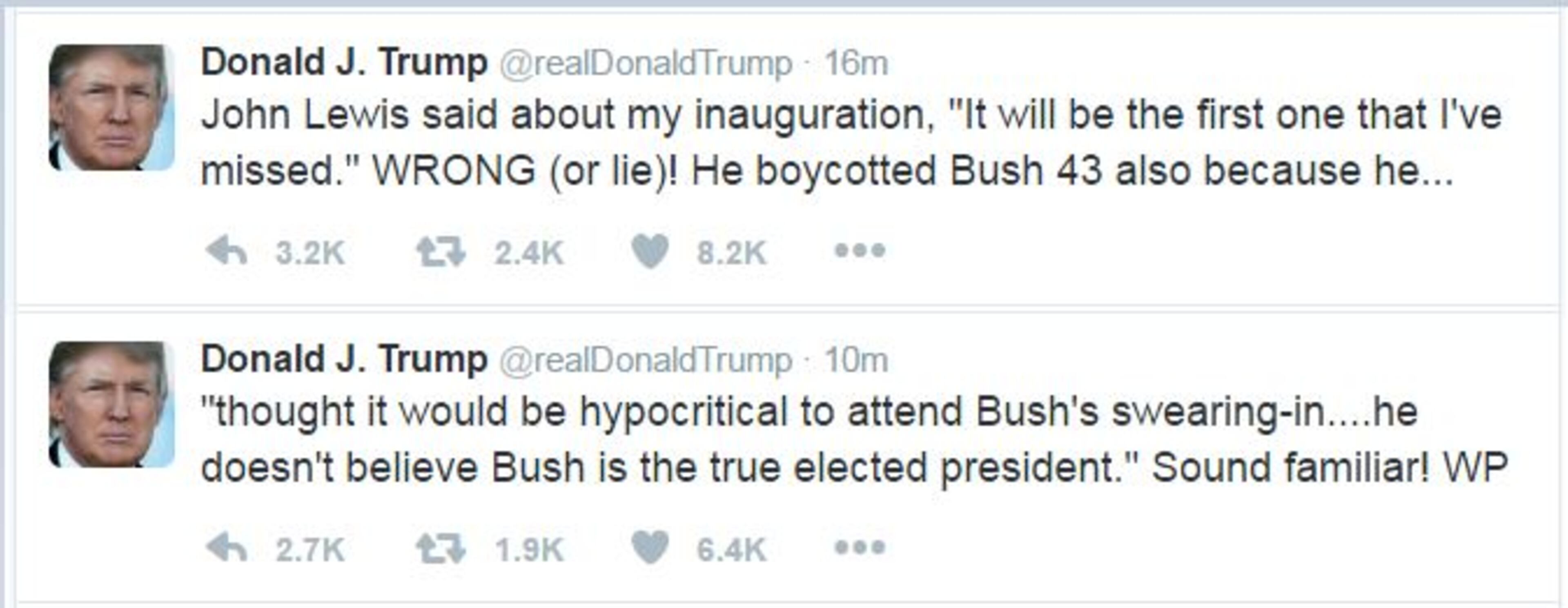The height and width of the screenshot is (608, 1568).
Task: Click @realDonaldTrump handle in first tweet
Action: tap(645, 64)
